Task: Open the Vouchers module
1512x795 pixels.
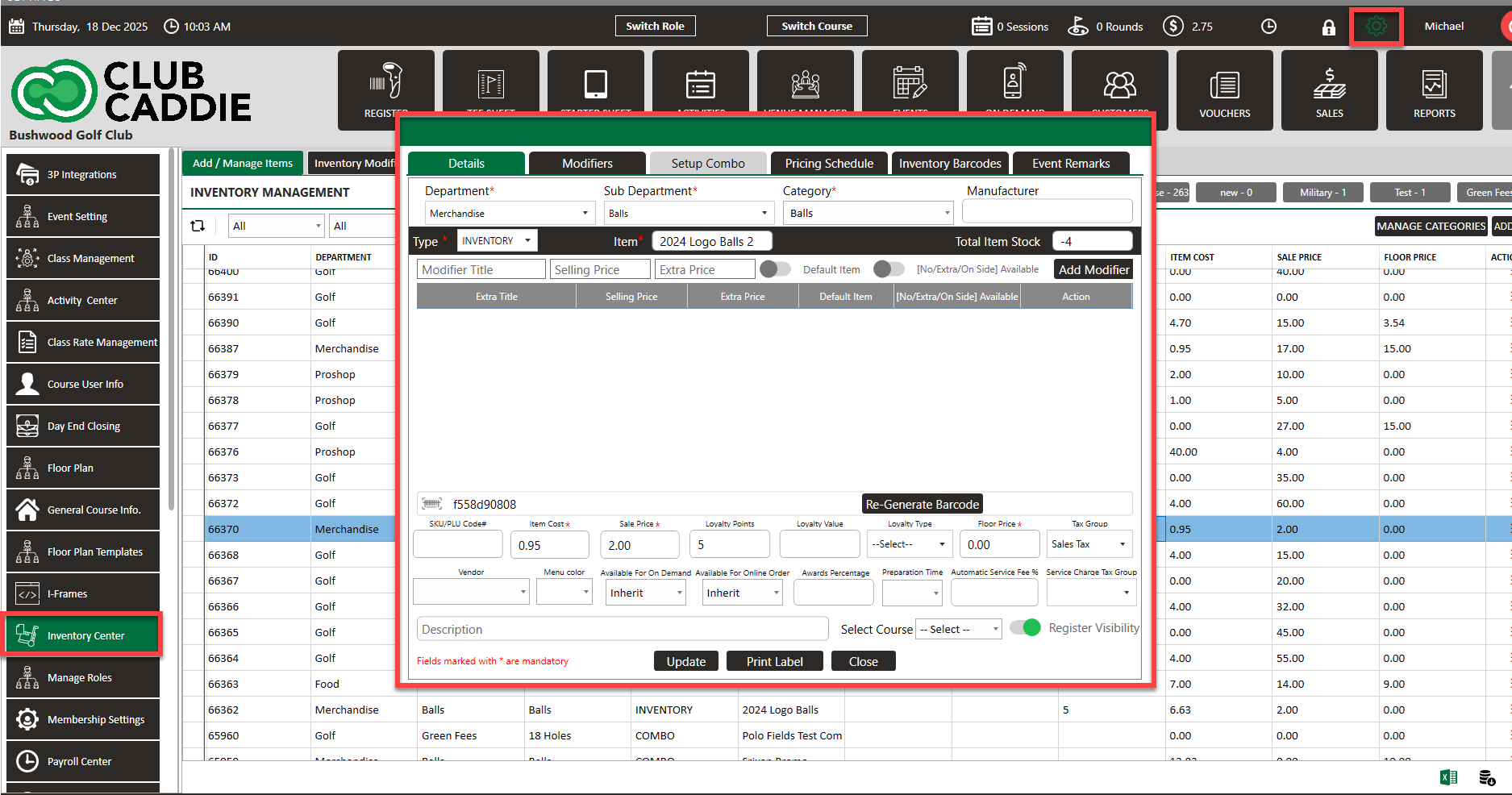Action: 1224,90
